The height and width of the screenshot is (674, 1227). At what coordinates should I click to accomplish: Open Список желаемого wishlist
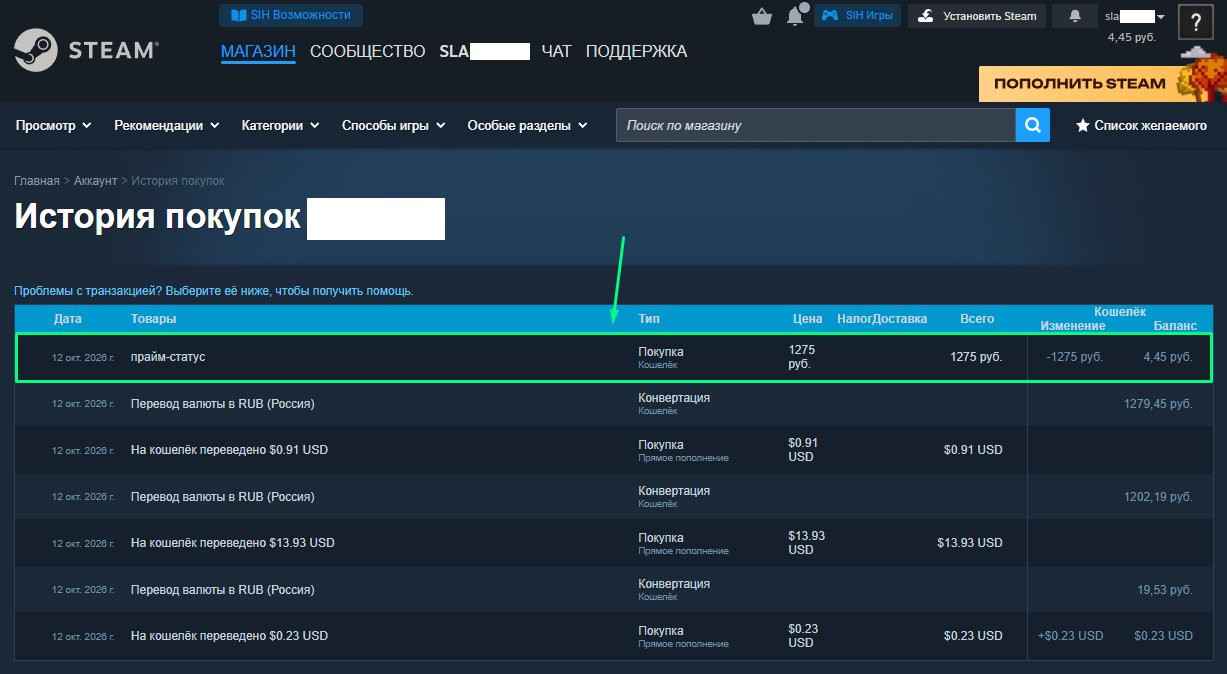1141,125
